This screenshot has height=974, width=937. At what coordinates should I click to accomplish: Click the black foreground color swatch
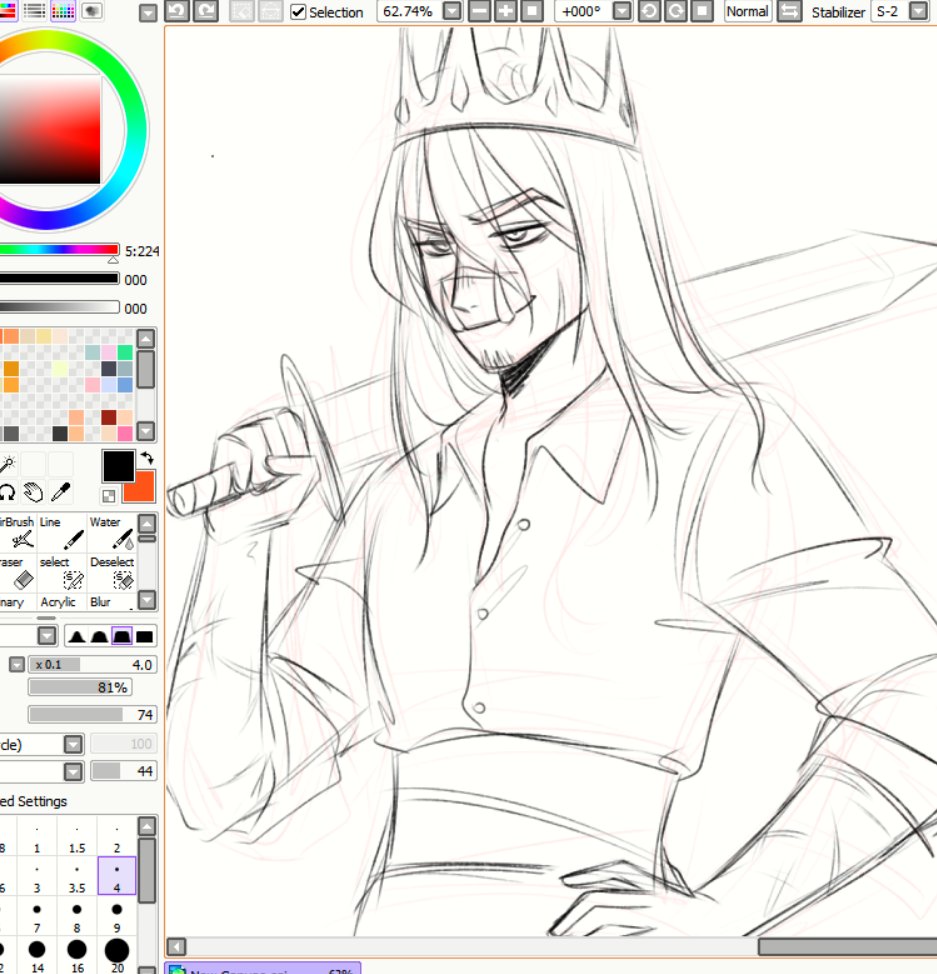point(118,466)
